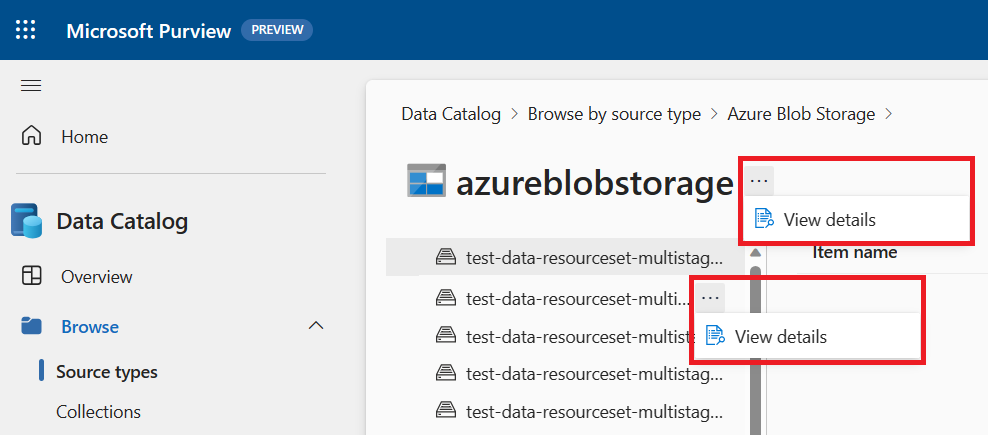
Task: Click the azureblobstorage storage icon
Action: (x=426, y=181)
